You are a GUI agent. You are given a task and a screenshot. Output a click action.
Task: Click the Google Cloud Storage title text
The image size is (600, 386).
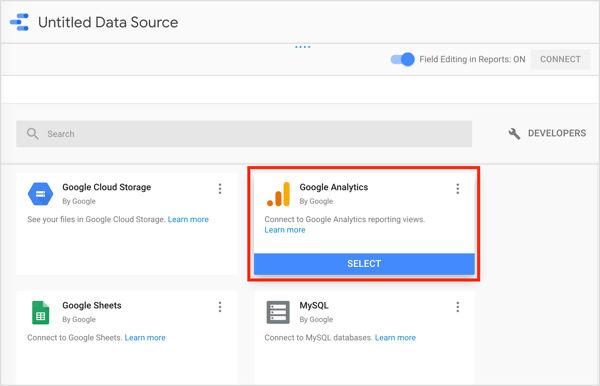(107, 187)
